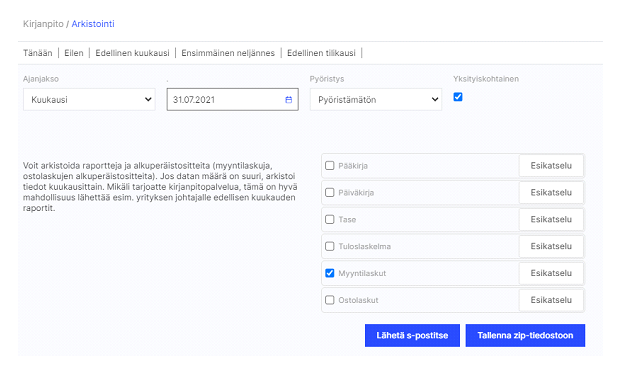Click the date field showing 31.07.2021
Image resolution: width=632 pixels, height=371 pixels.
[233, 100]
